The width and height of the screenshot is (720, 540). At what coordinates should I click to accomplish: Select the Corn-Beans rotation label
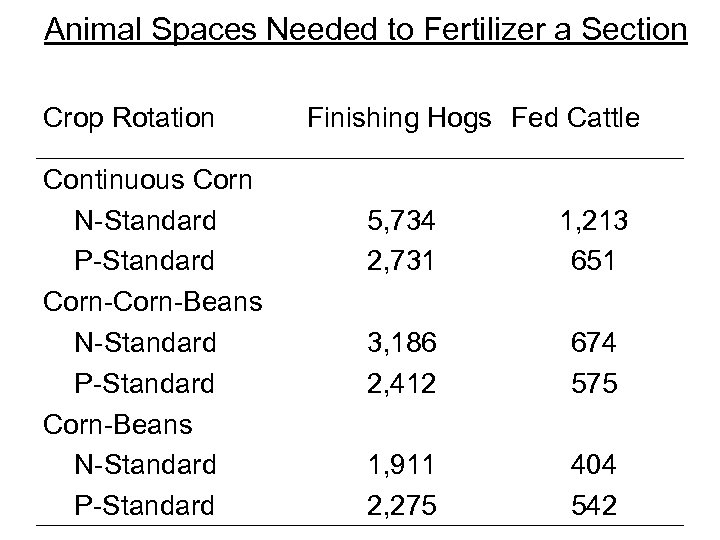(x=117, y=424)
